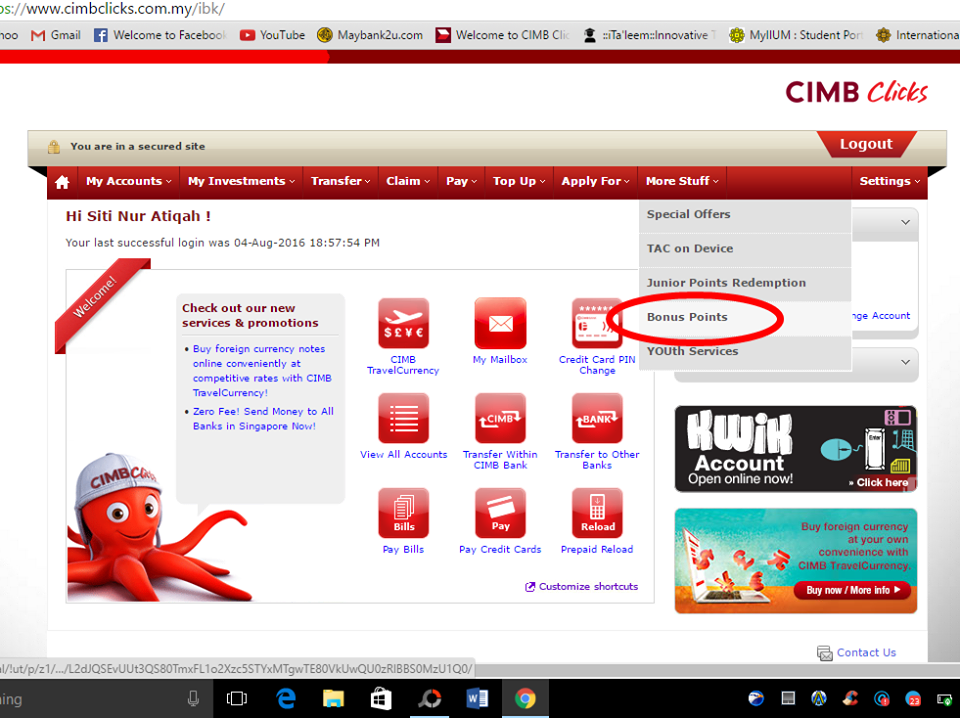
Task: Open the Claim dropdown menu
Action: [408, 181]
